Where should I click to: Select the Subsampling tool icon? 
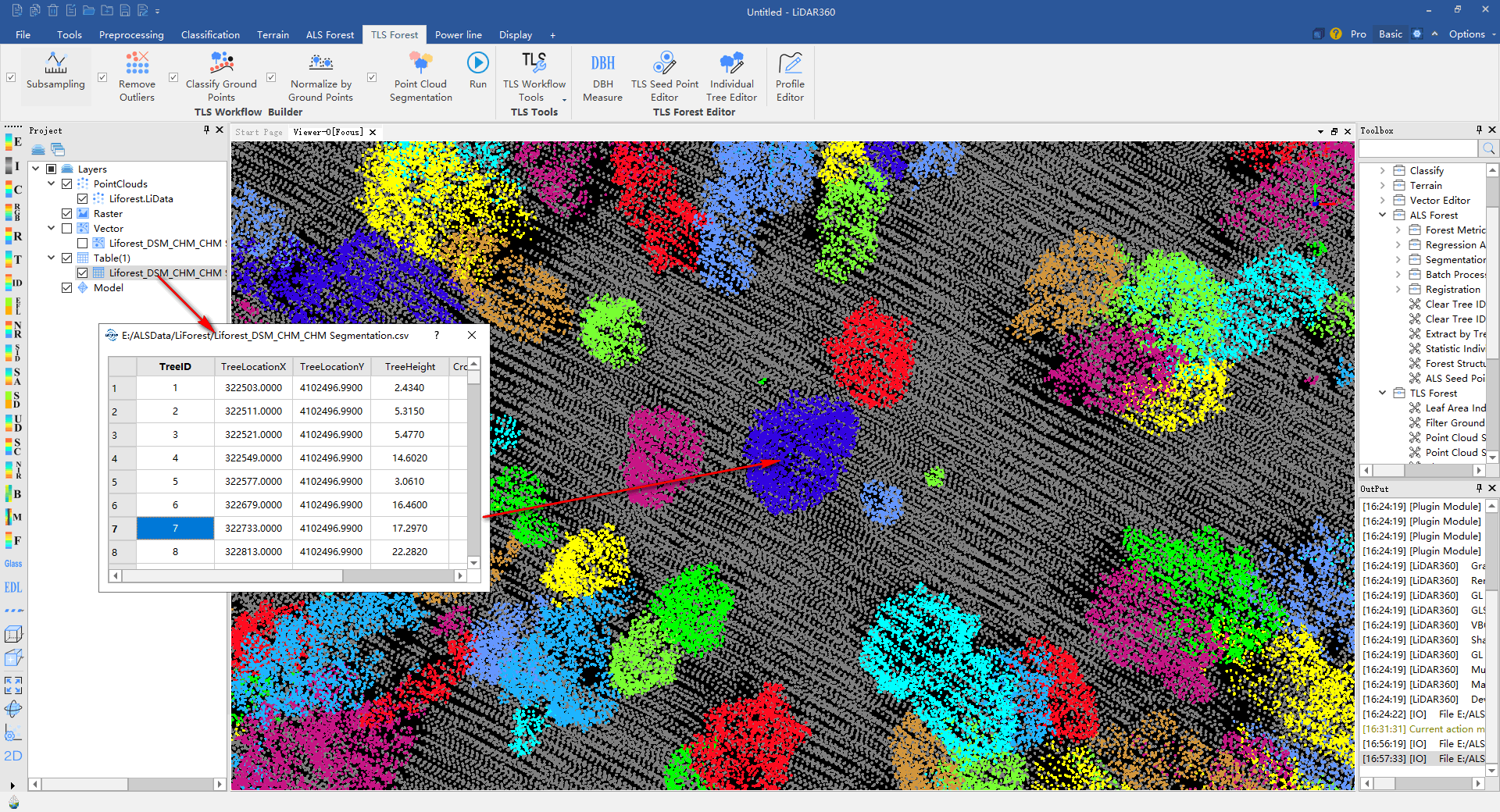point(55,62)
